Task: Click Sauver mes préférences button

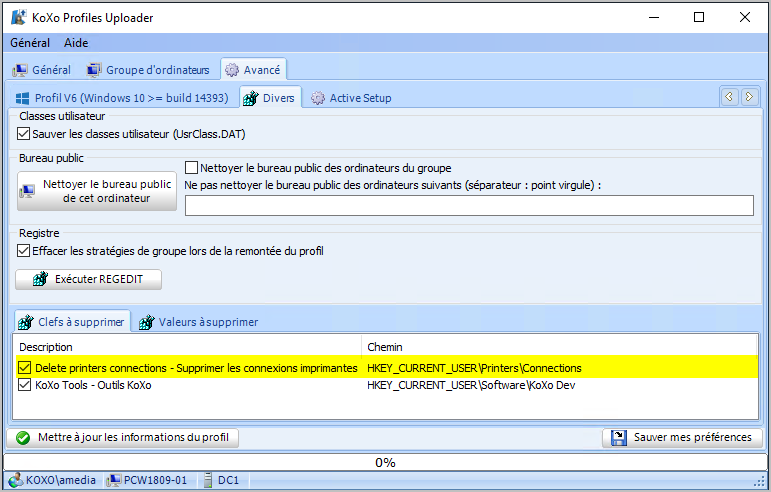Action: pyautogui.click(x=682, y=437)
